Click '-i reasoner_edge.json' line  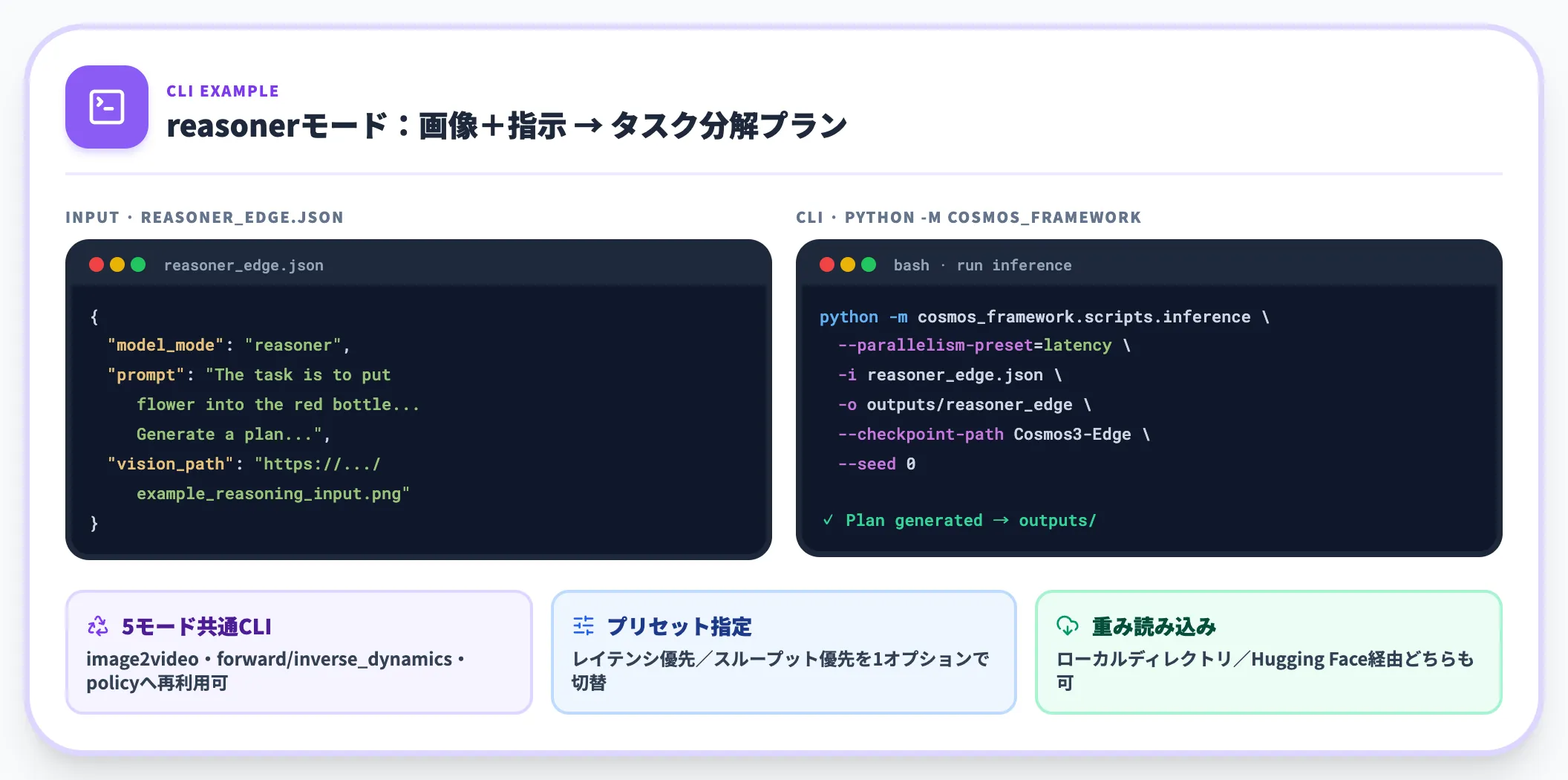950,375
